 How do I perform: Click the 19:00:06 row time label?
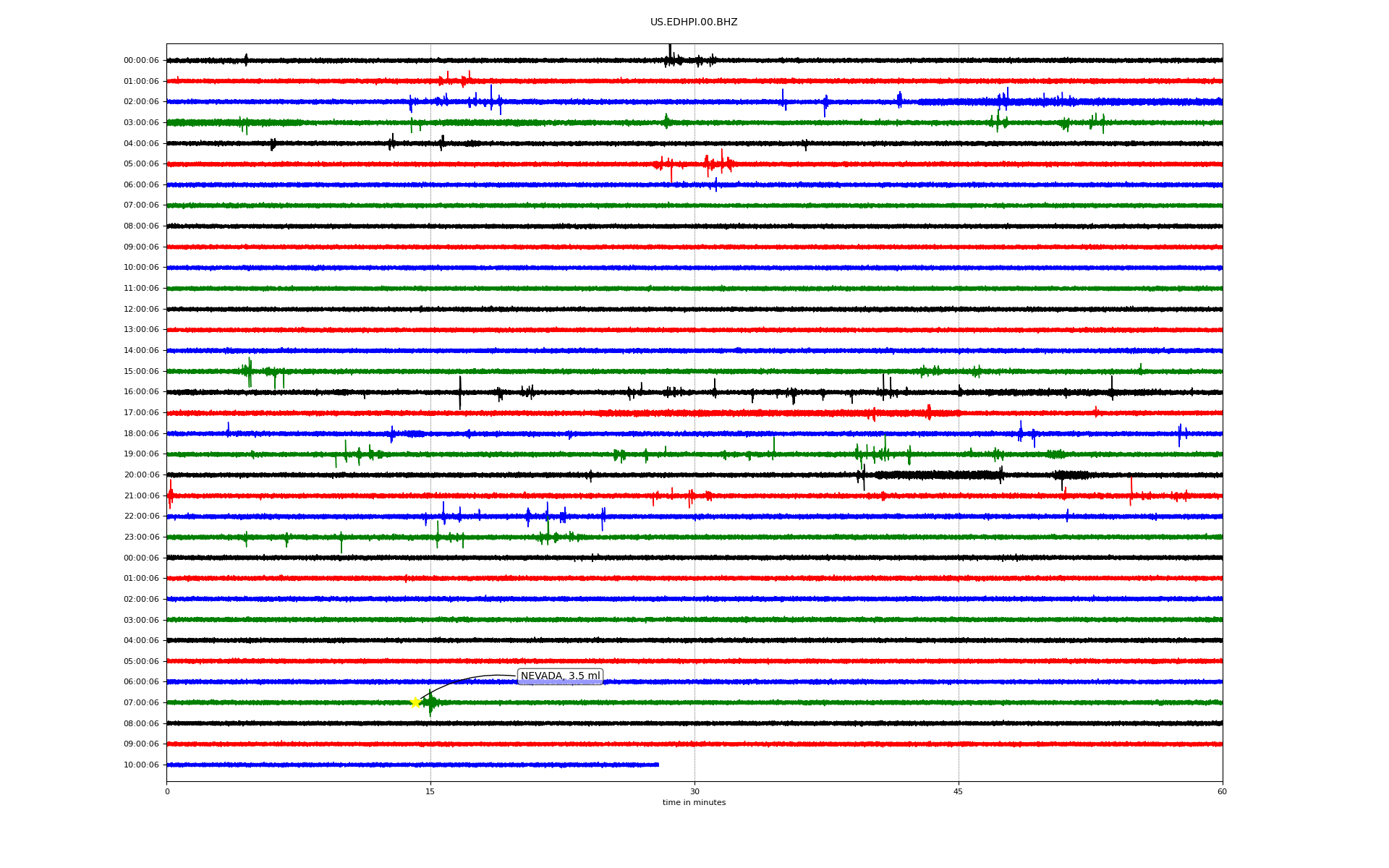pyautogui.click(x=141, y=454)
